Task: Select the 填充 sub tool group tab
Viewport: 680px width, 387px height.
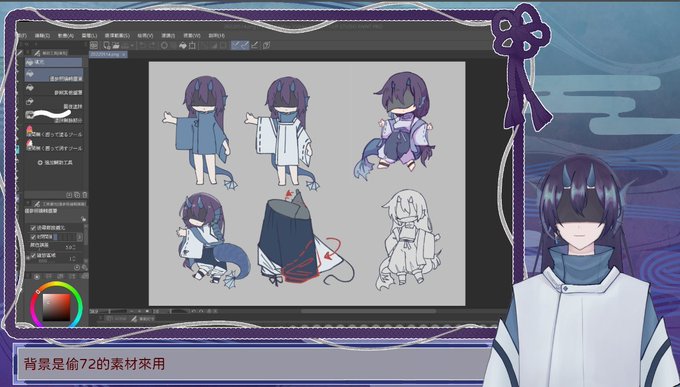Action: tap(53, 62)
